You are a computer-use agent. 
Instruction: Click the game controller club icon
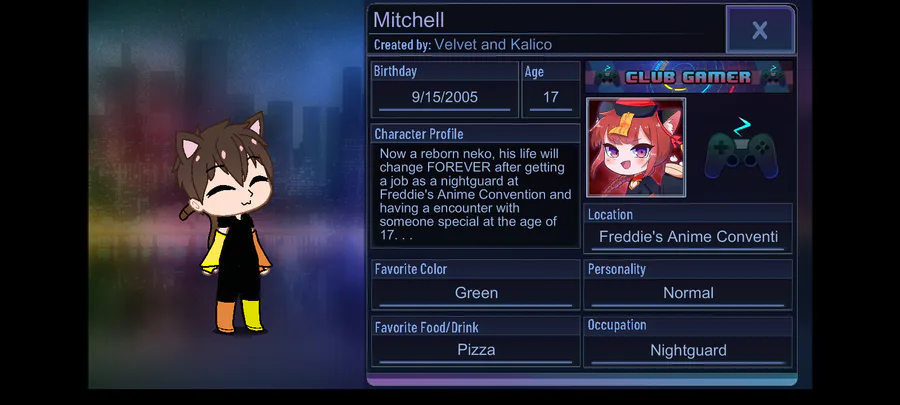tap(741, 149)
